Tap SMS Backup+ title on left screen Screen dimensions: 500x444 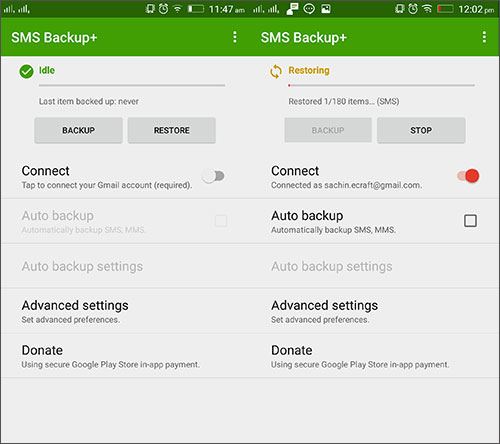54,37
